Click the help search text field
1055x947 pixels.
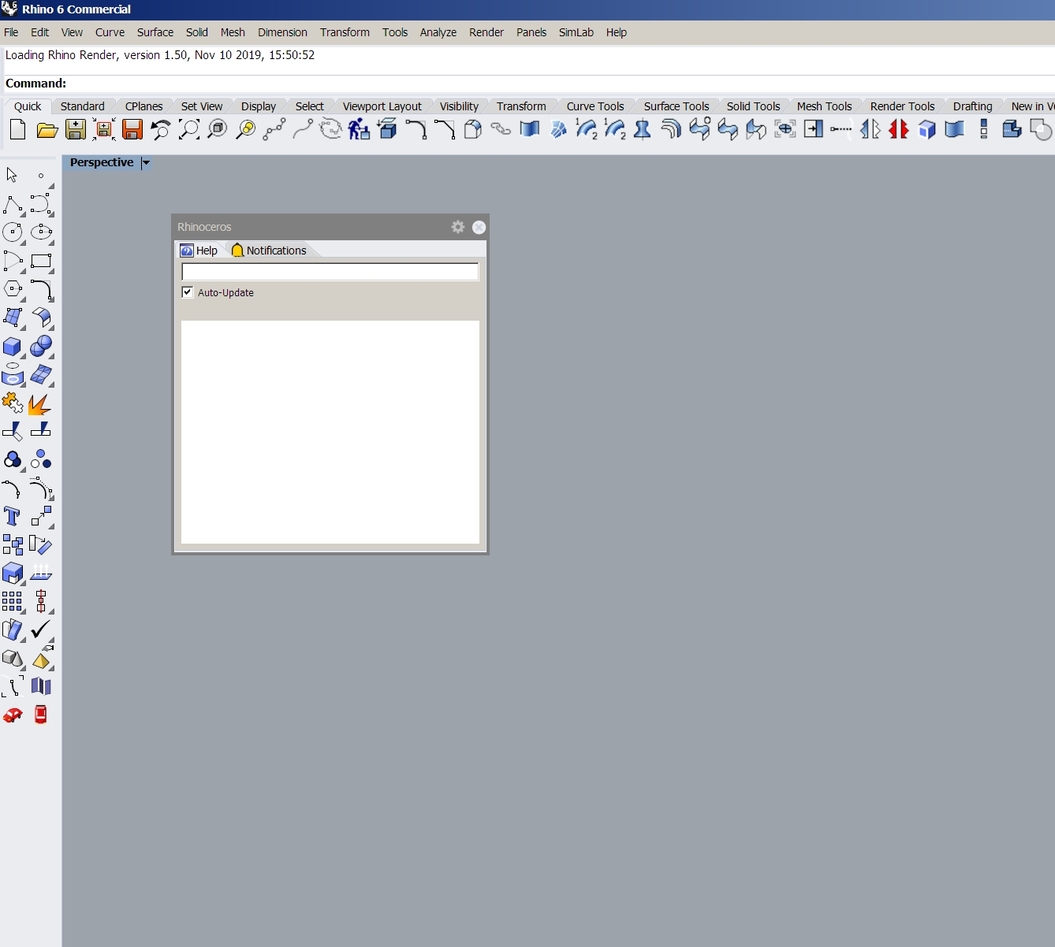[x=330, y=271]
